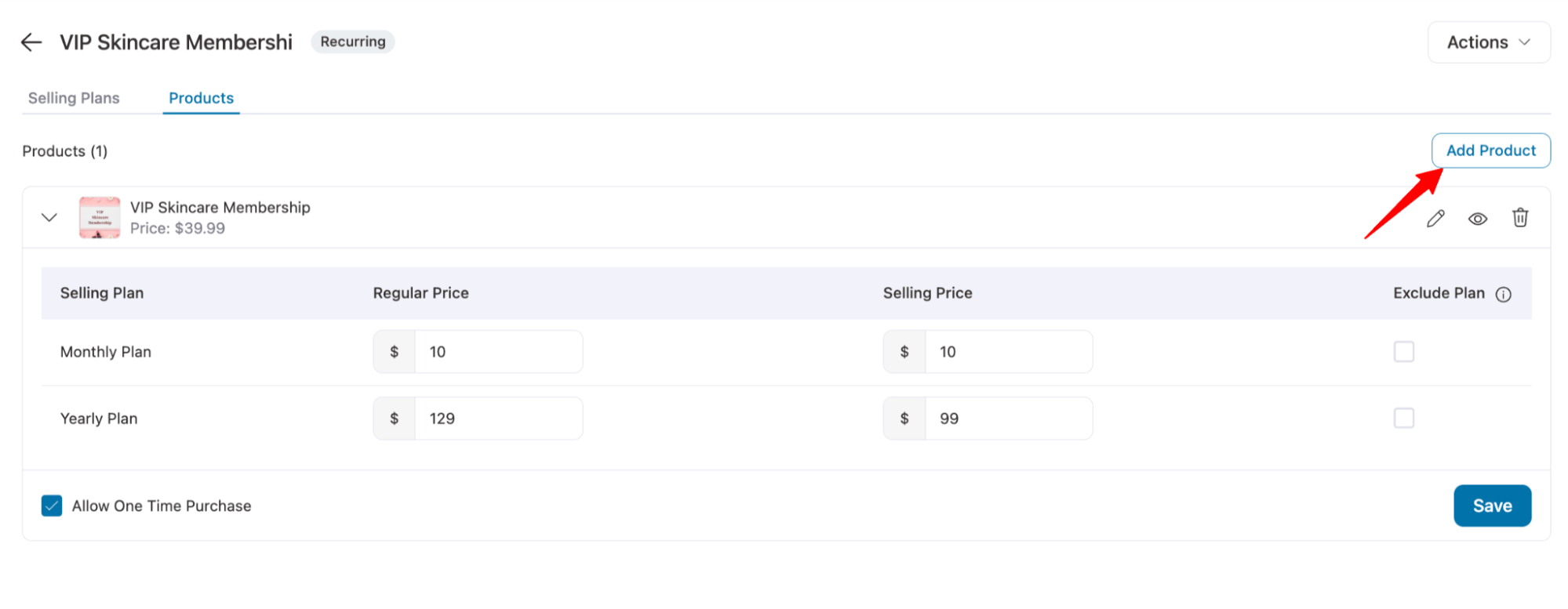
Task: Click the info icon beside Exclude Plan
Action: (x=1504, y=294)
